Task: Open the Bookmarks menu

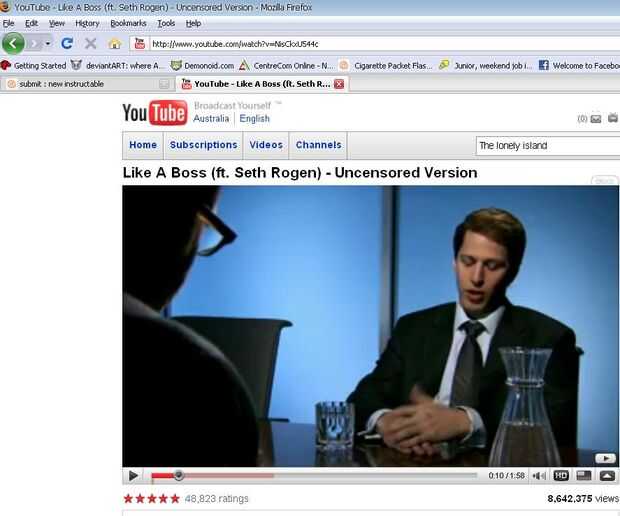Action: [128, 23]
